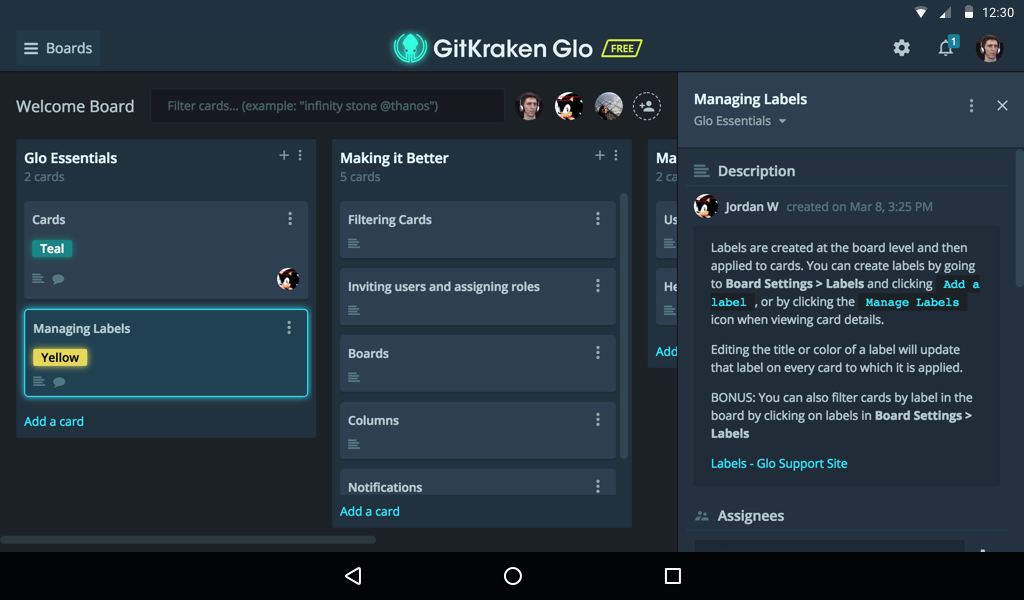The width and height of the screenshot is (1024, 600).
Task: Click the assignee avatar on the Cards card
Action: point(288,279)
